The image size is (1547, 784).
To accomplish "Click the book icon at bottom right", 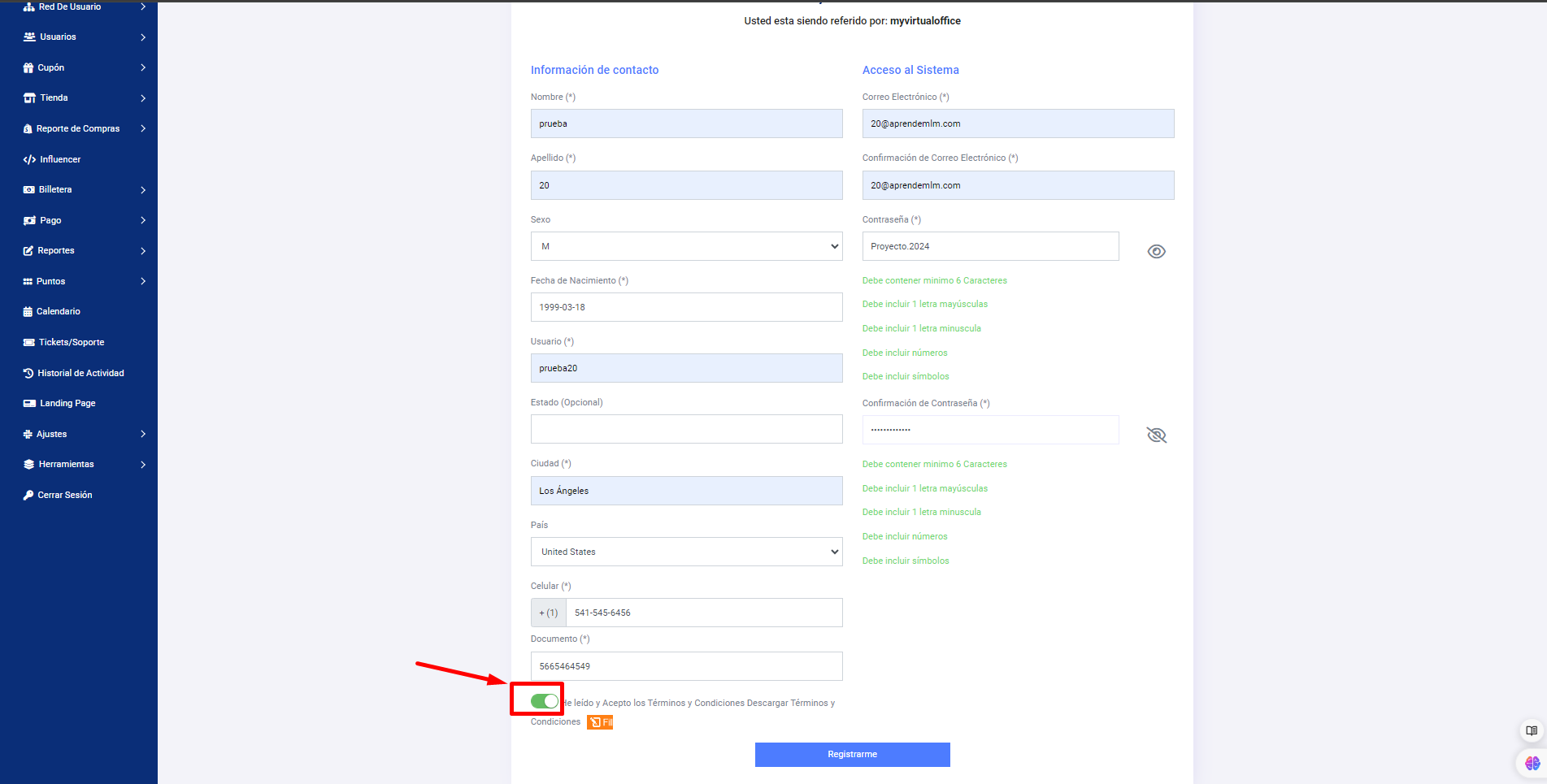I will pyautogui.click(x=1532, y=730).
